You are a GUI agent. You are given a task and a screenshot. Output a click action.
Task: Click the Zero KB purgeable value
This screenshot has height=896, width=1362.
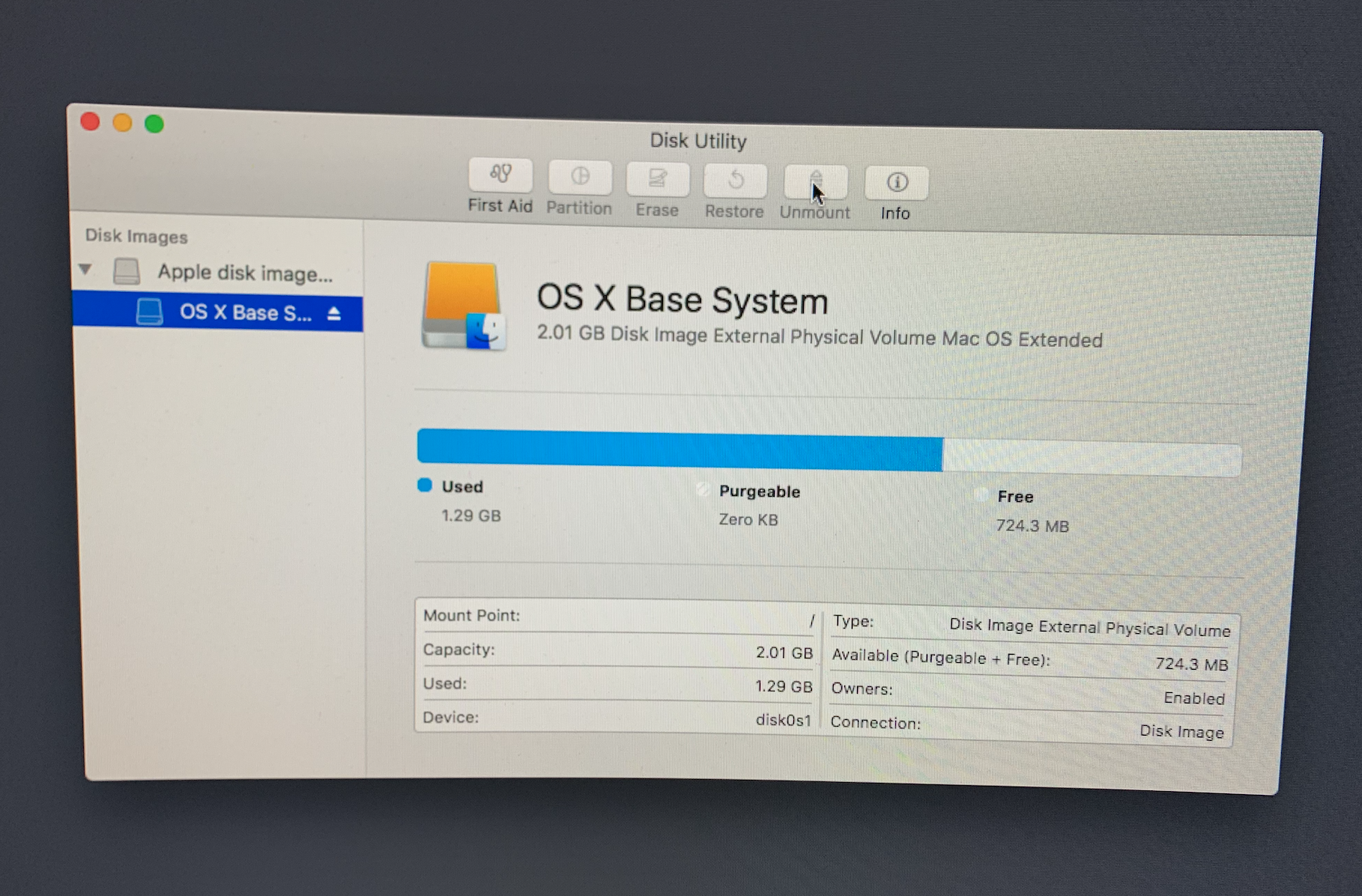click(748, 519)
